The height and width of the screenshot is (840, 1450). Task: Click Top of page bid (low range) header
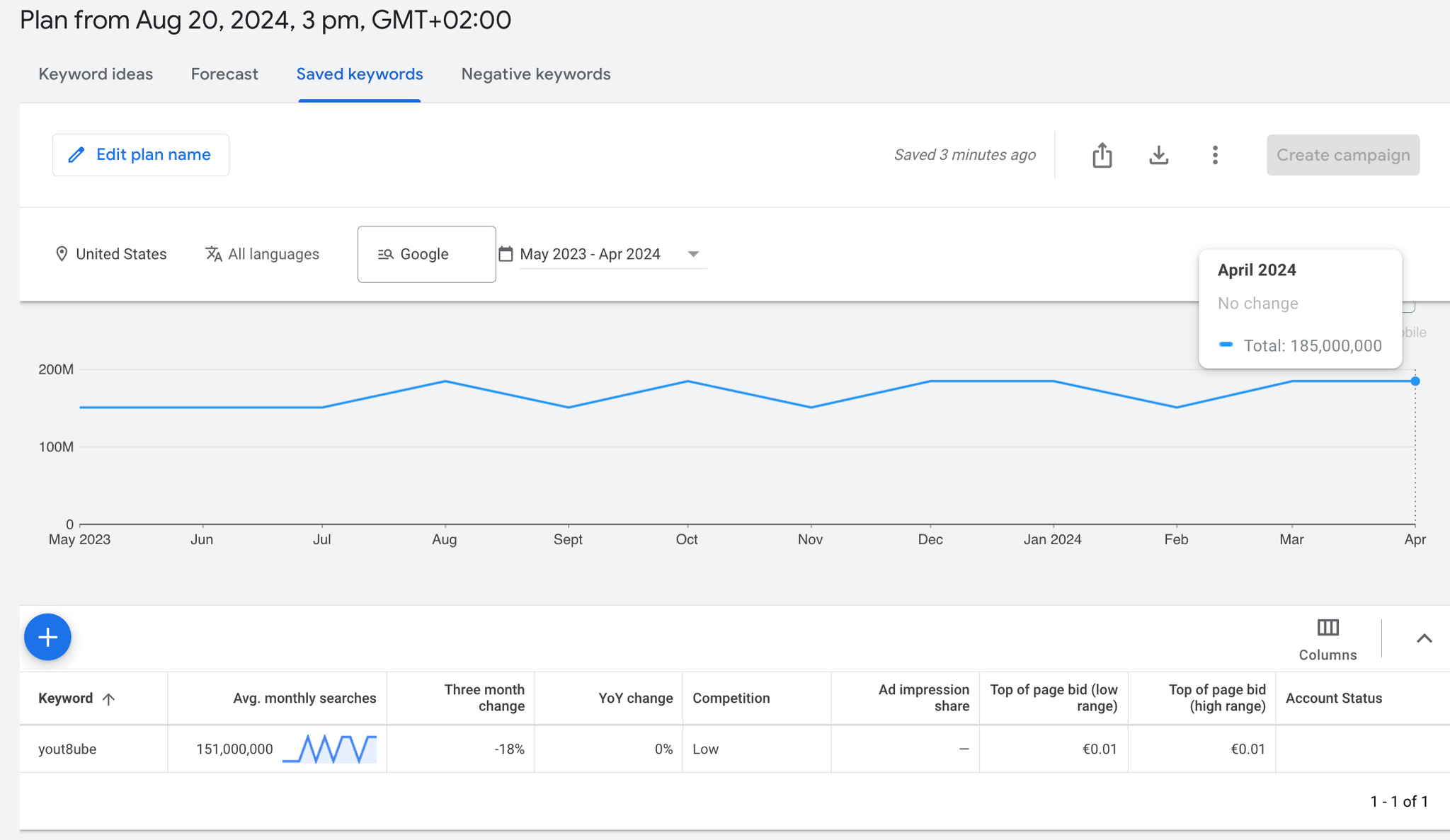[x=1054, y=698]
